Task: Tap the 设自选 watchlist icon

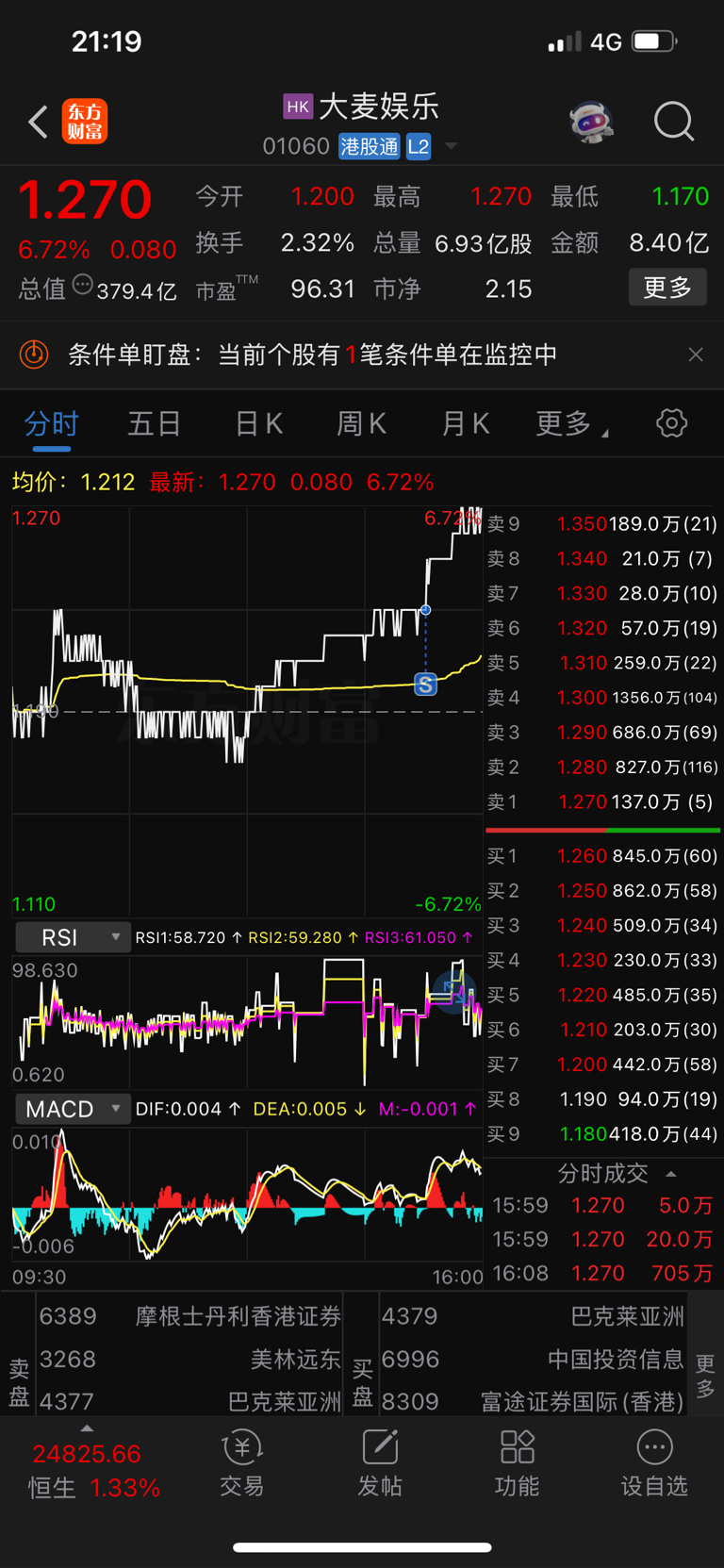Action: click(654, 1463)
